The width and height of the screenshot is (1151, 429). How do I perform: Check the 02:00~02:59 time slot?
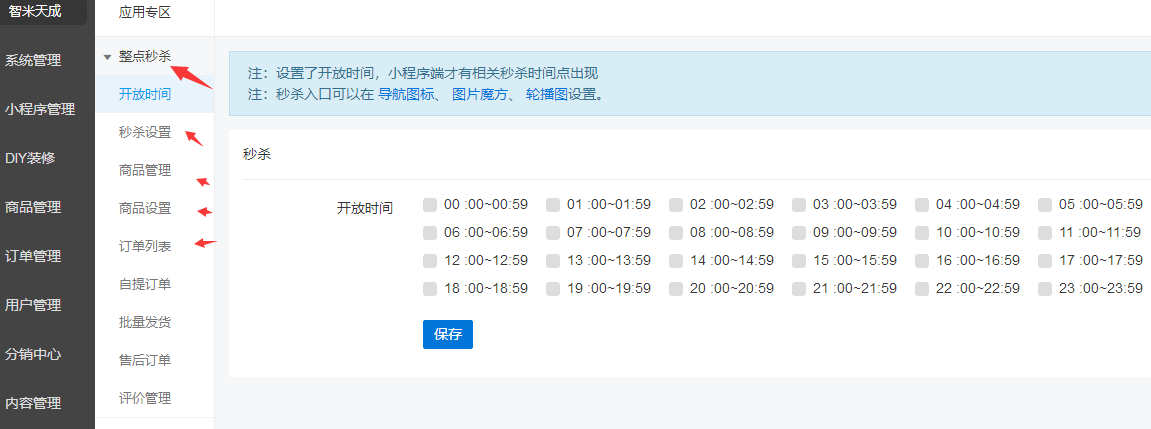tap(676, 204)
